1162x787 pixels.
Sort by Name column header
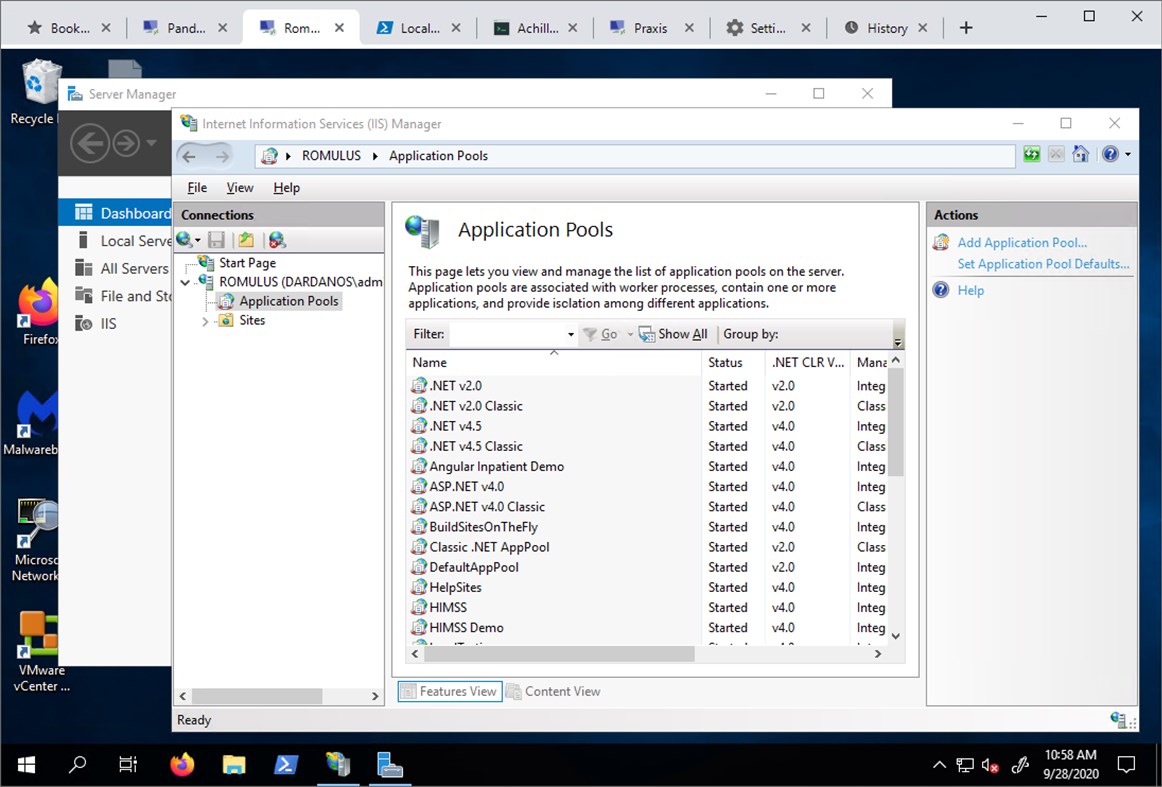(553, 362)
